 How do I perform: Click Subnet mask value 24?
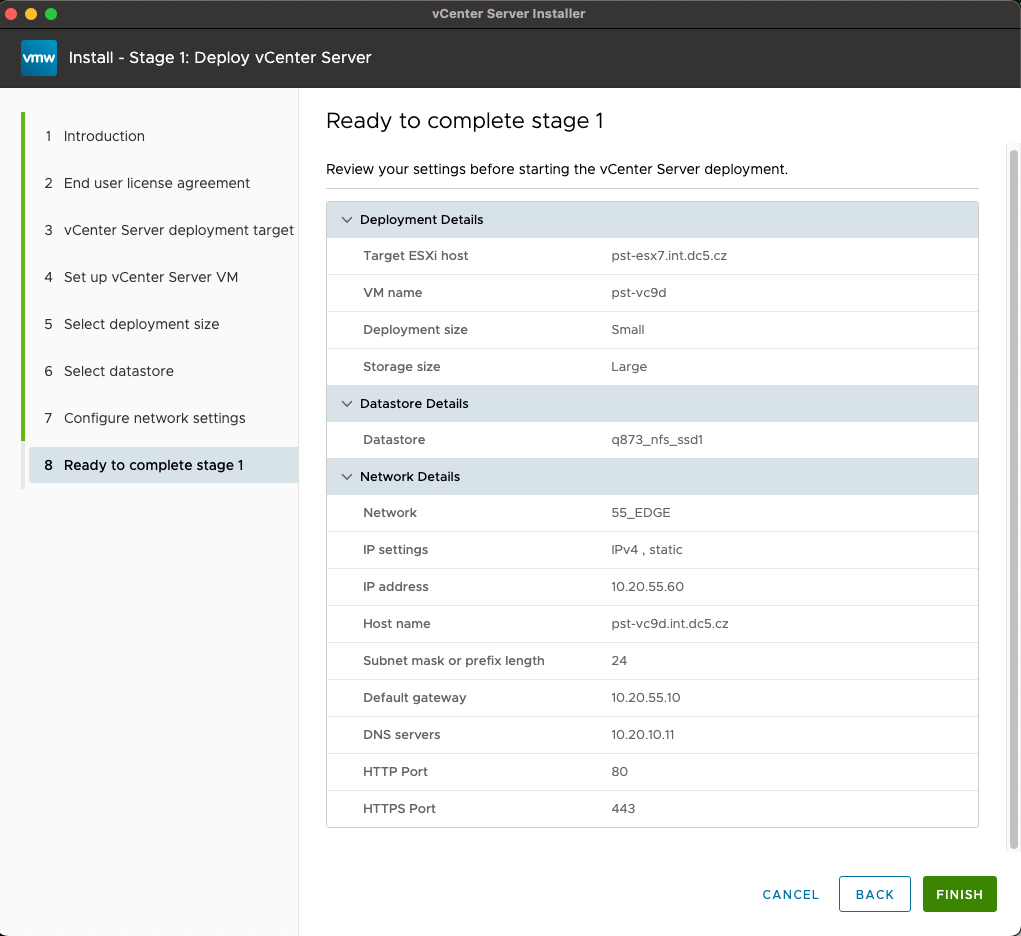[619, 660]
